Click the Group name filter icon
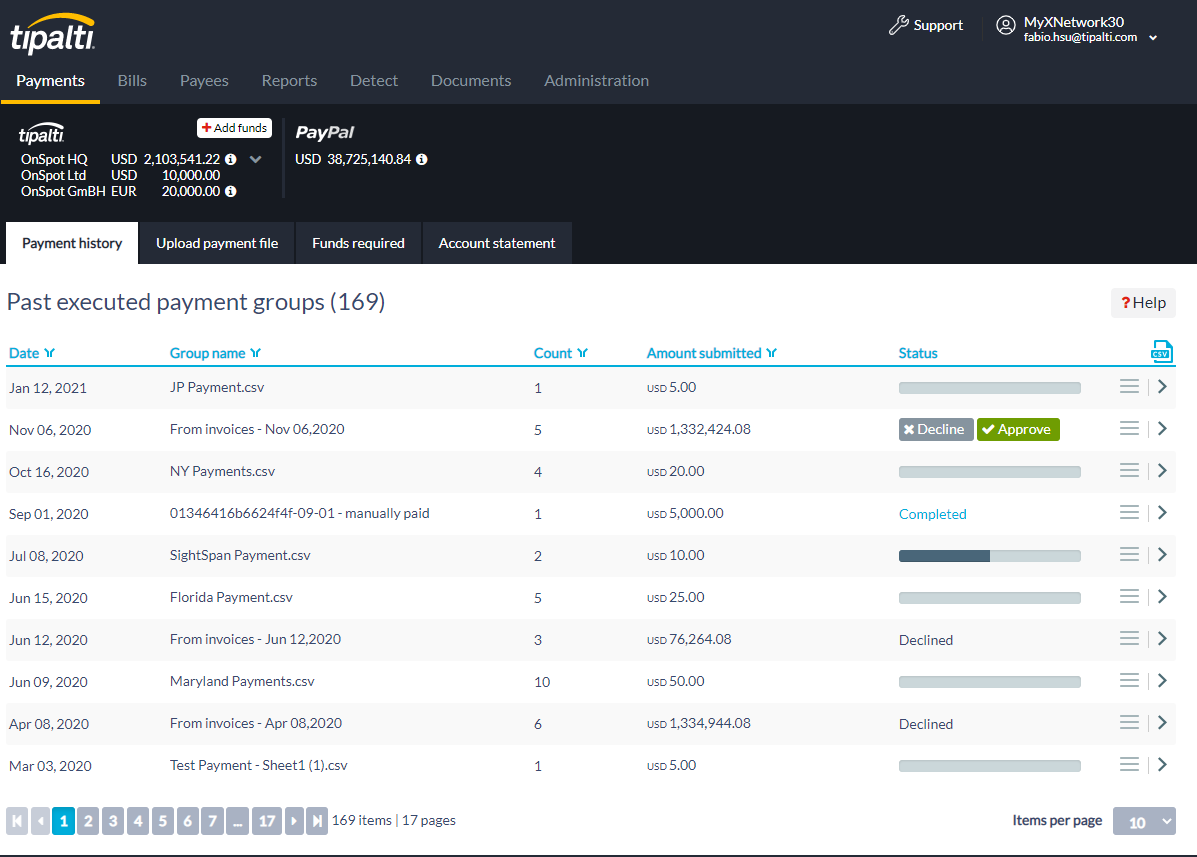 click(x=255, y=353)
